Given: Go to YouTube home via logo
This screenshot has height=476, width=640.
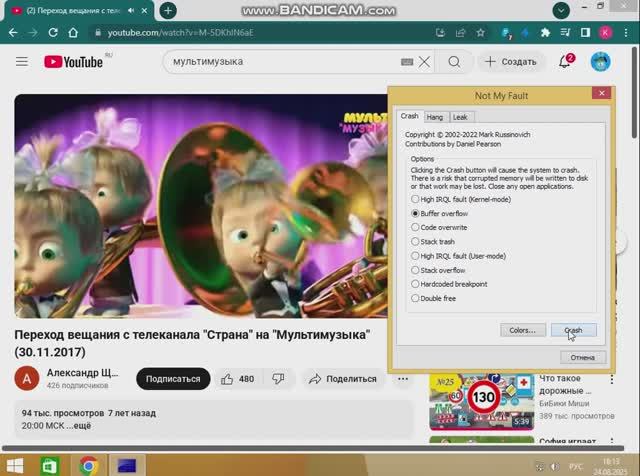Looking at the screenshot, I should [x=73, y=62].
